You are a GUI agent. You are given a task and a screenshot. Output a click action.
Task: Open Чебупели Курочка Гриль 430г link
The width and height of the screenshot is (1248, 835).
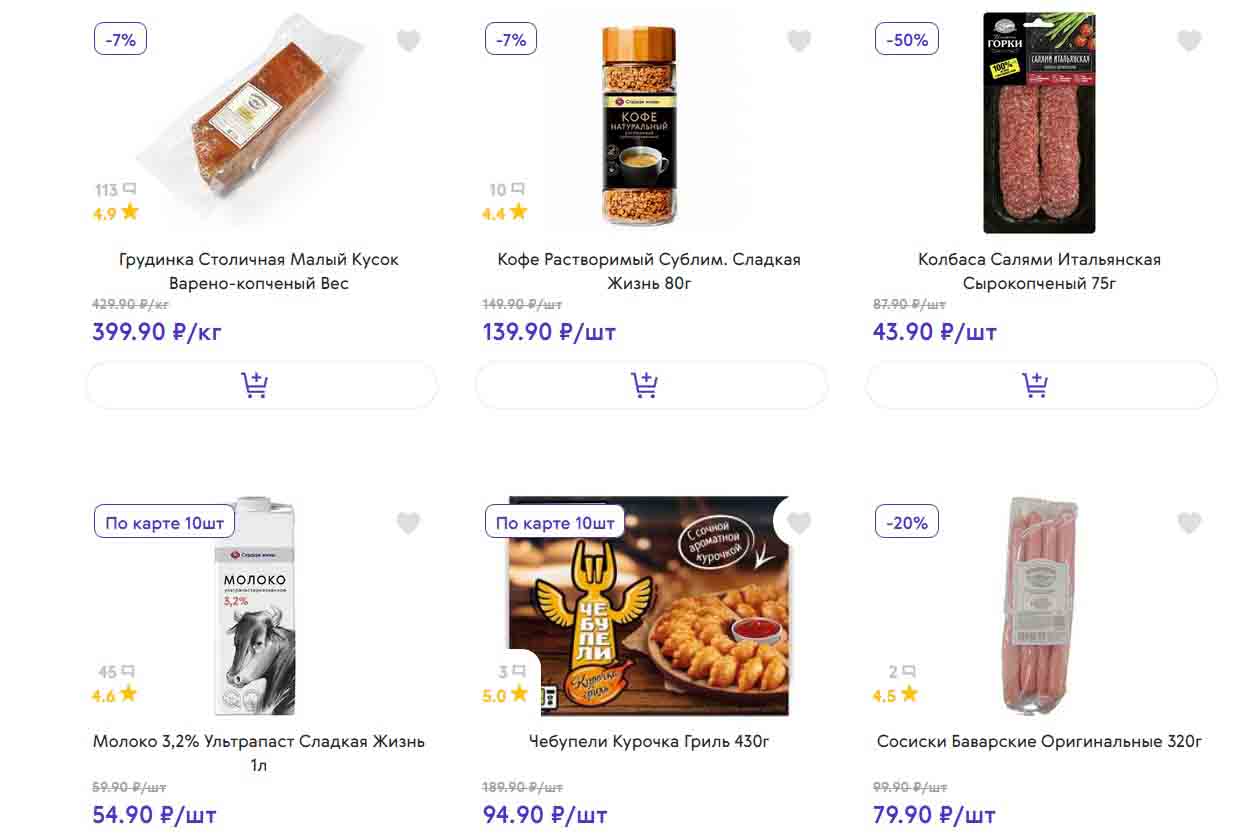click(649, 741)
